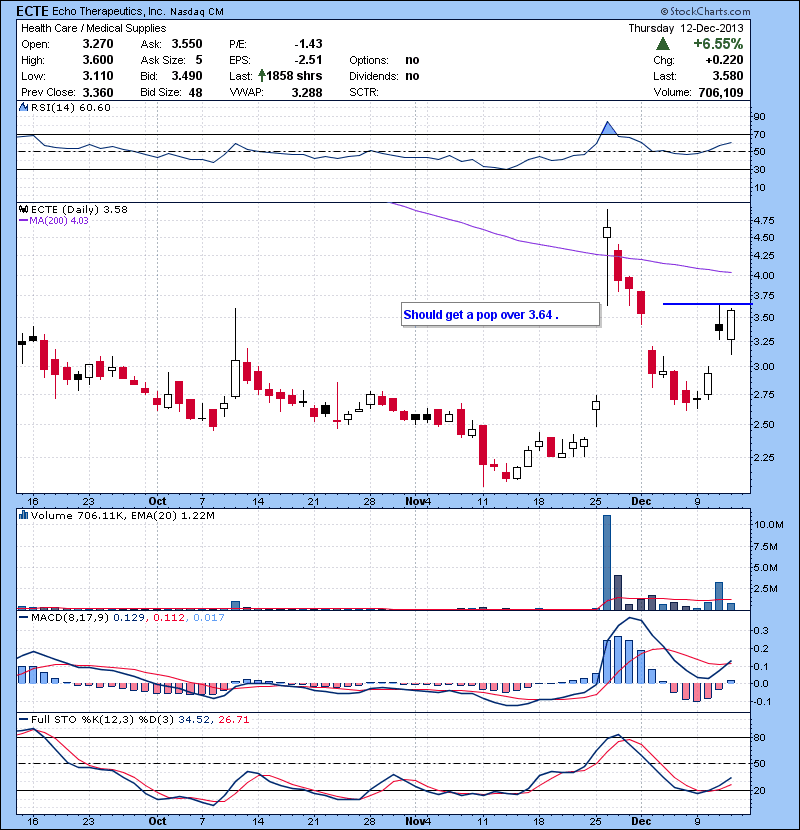Click the blue overbought RSI peak above 70
The image size is (800, 830).
pos(608,128)
